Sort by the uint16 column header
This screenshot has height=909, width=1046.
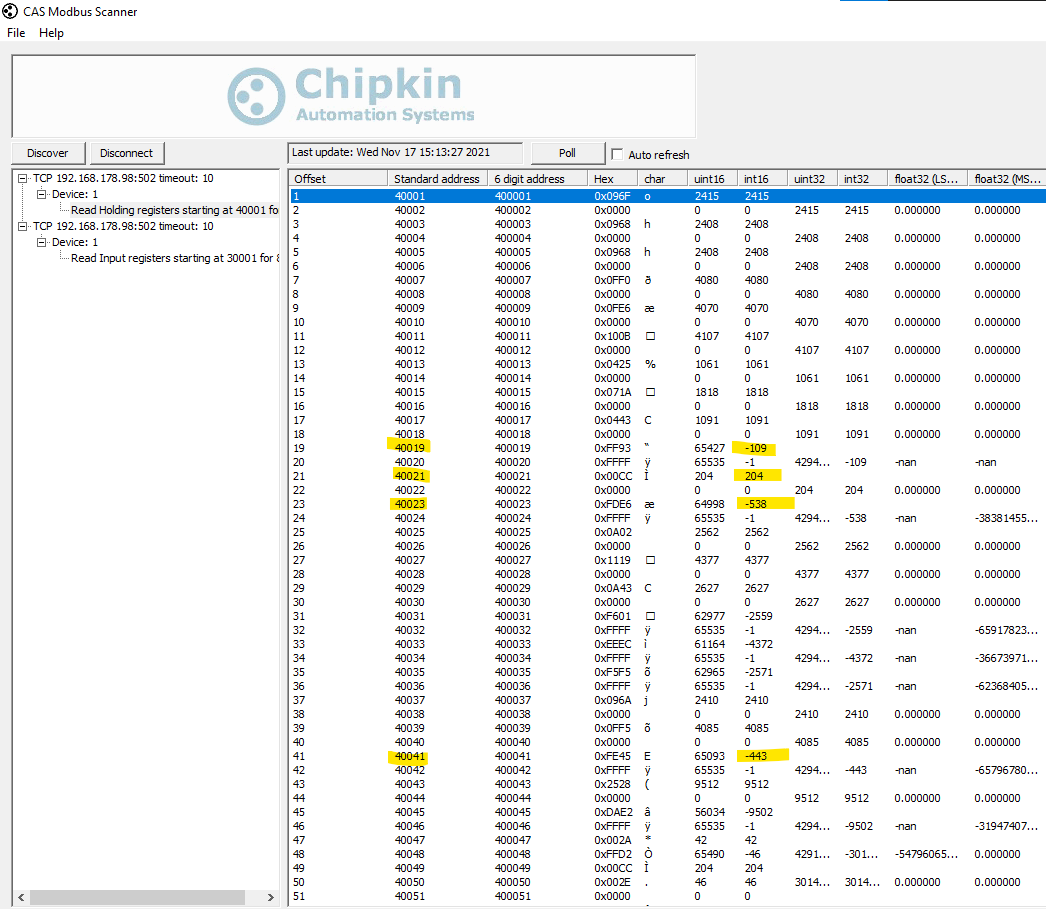click(712, 179)
